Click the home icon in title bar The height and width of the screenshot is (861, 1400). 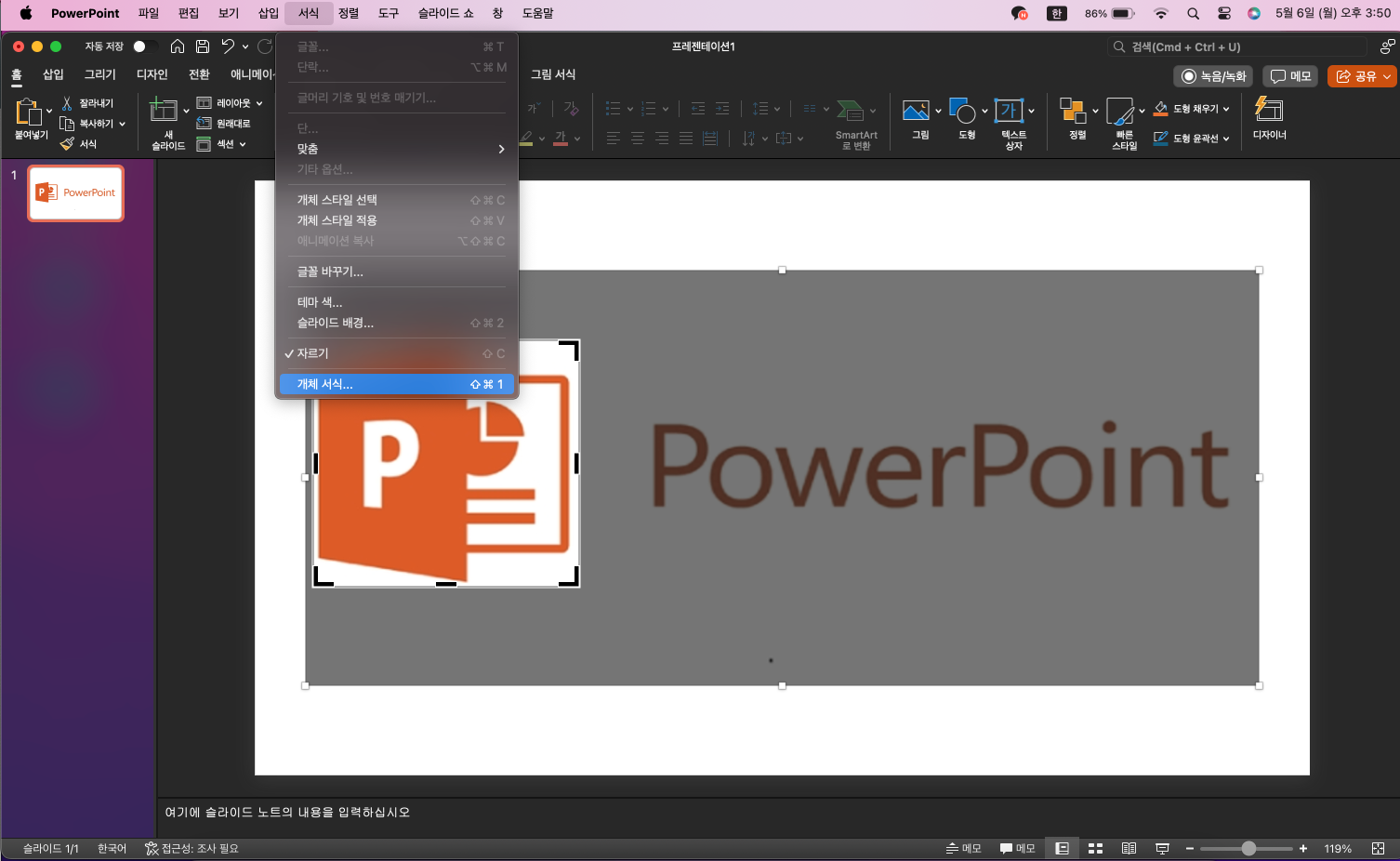(177, 46)
